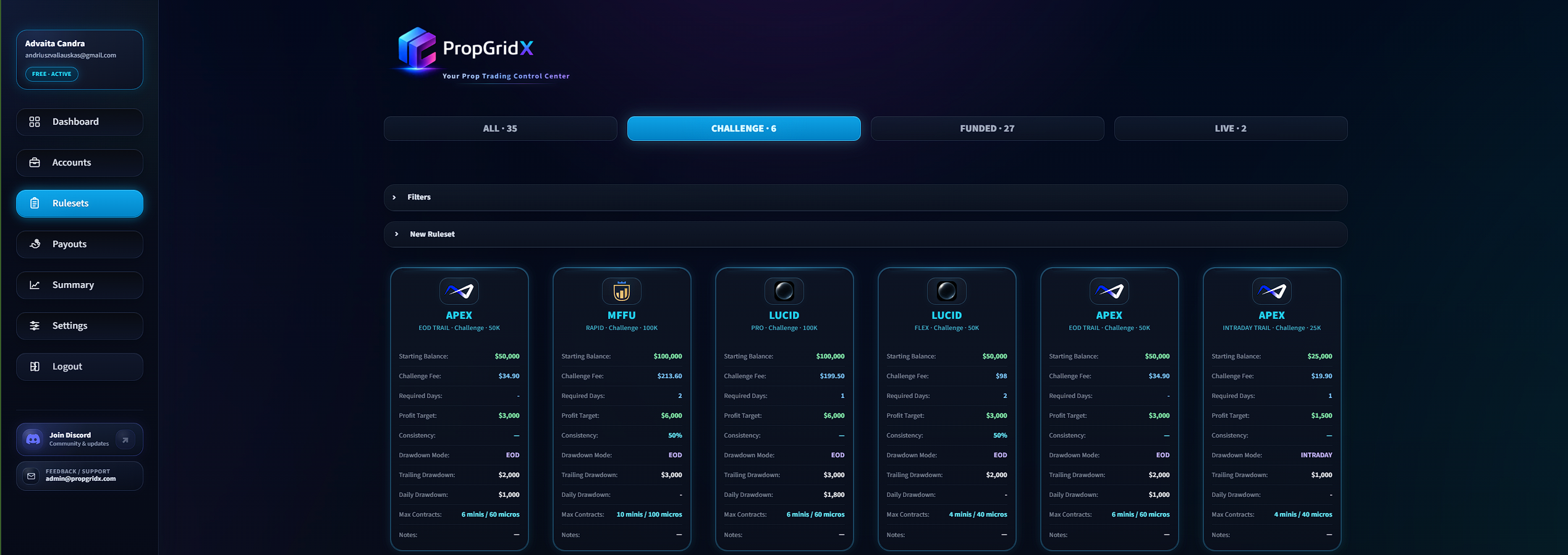Click the FREE · ACTIVE badge
The width and height of the screenshot is (1568, 555).
click(51, 74)
